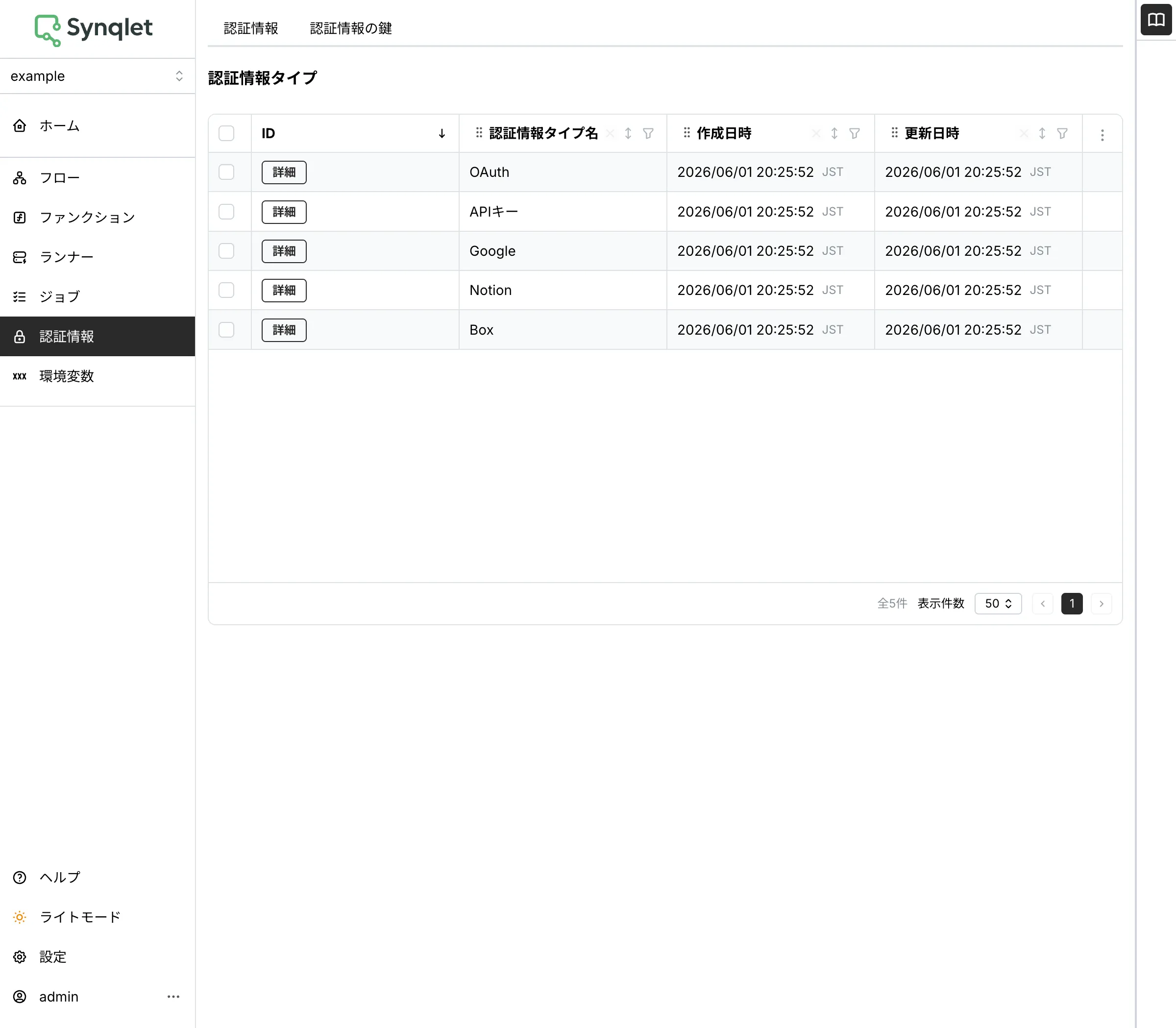Click the admin user avatar icon

pos(20,997)
